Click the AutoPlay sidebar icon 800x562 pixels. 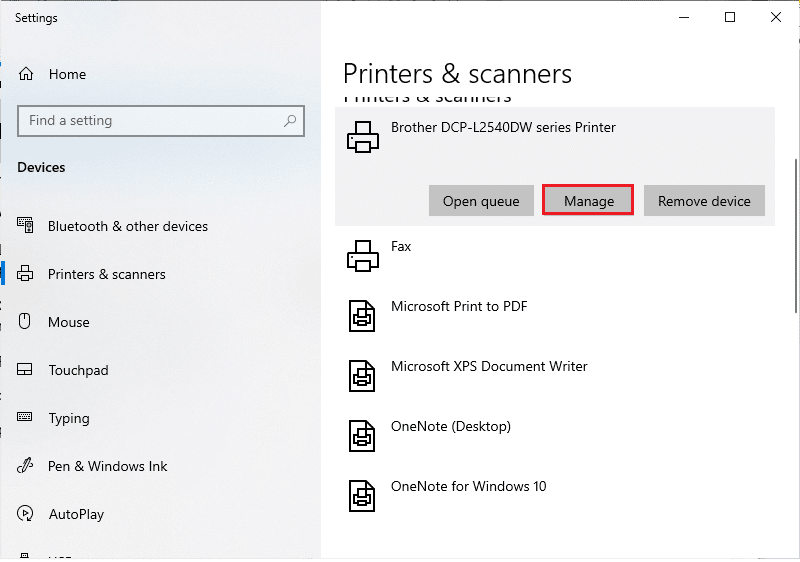pos(25,513)
